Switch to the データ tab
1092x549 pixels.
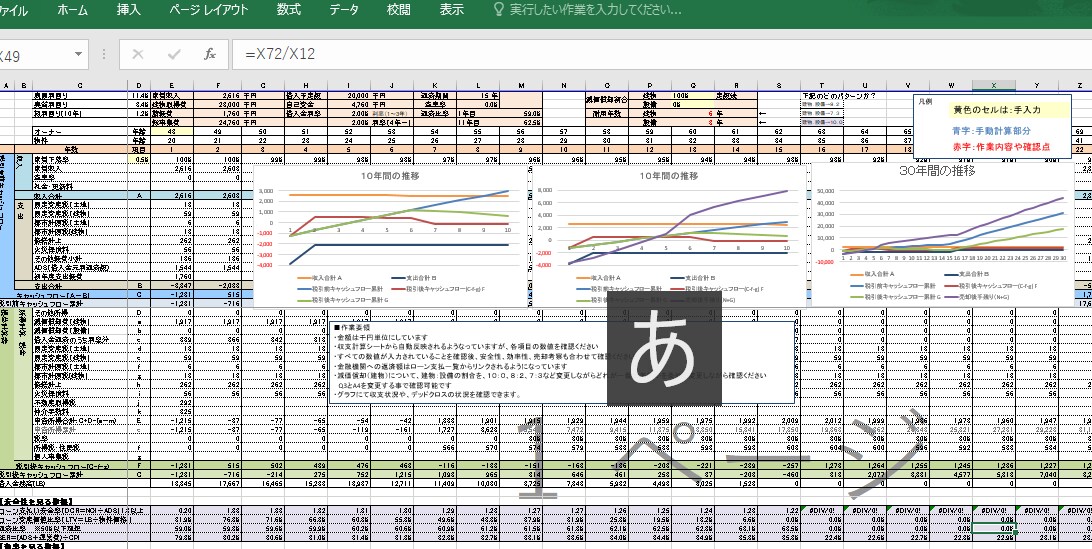344,10
